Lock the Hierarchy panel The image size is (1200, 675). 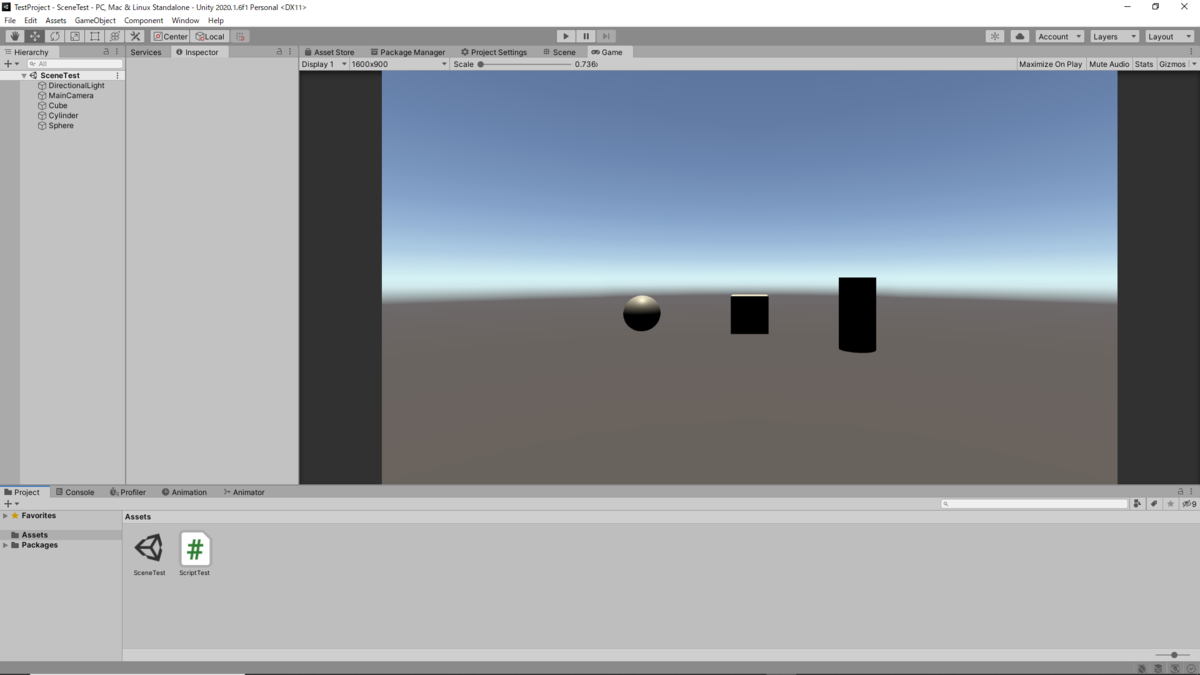pyautogui.click(x=106, y=52)
